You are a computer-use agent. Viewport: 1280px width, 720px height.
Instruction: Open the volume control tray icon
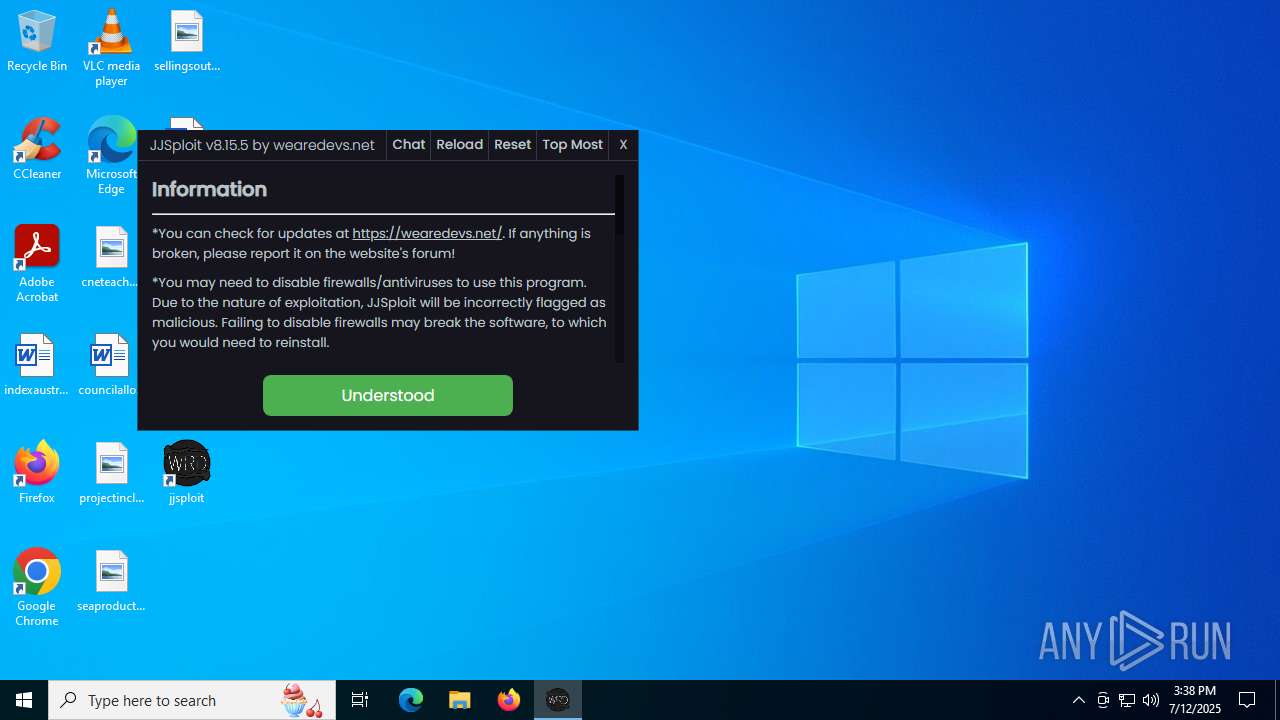[1151, 700]
